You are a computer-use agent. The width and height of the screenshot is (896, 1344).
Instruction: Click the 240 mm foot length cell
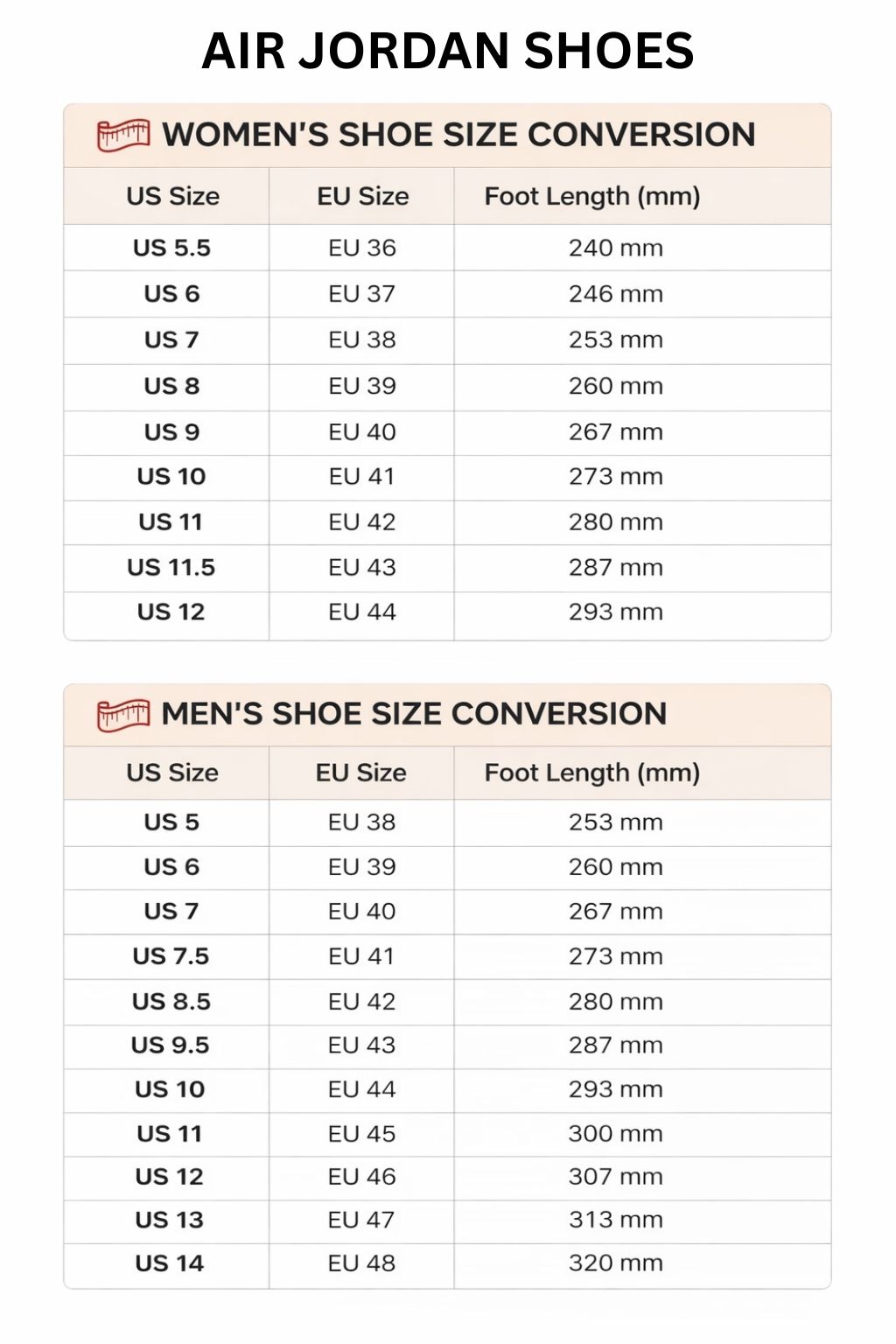[615, 248]
